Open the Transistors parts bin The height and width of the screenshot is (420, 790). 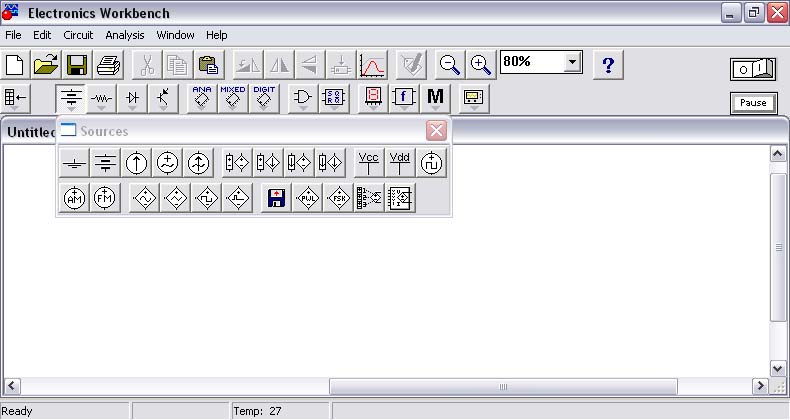pos(163,98)
